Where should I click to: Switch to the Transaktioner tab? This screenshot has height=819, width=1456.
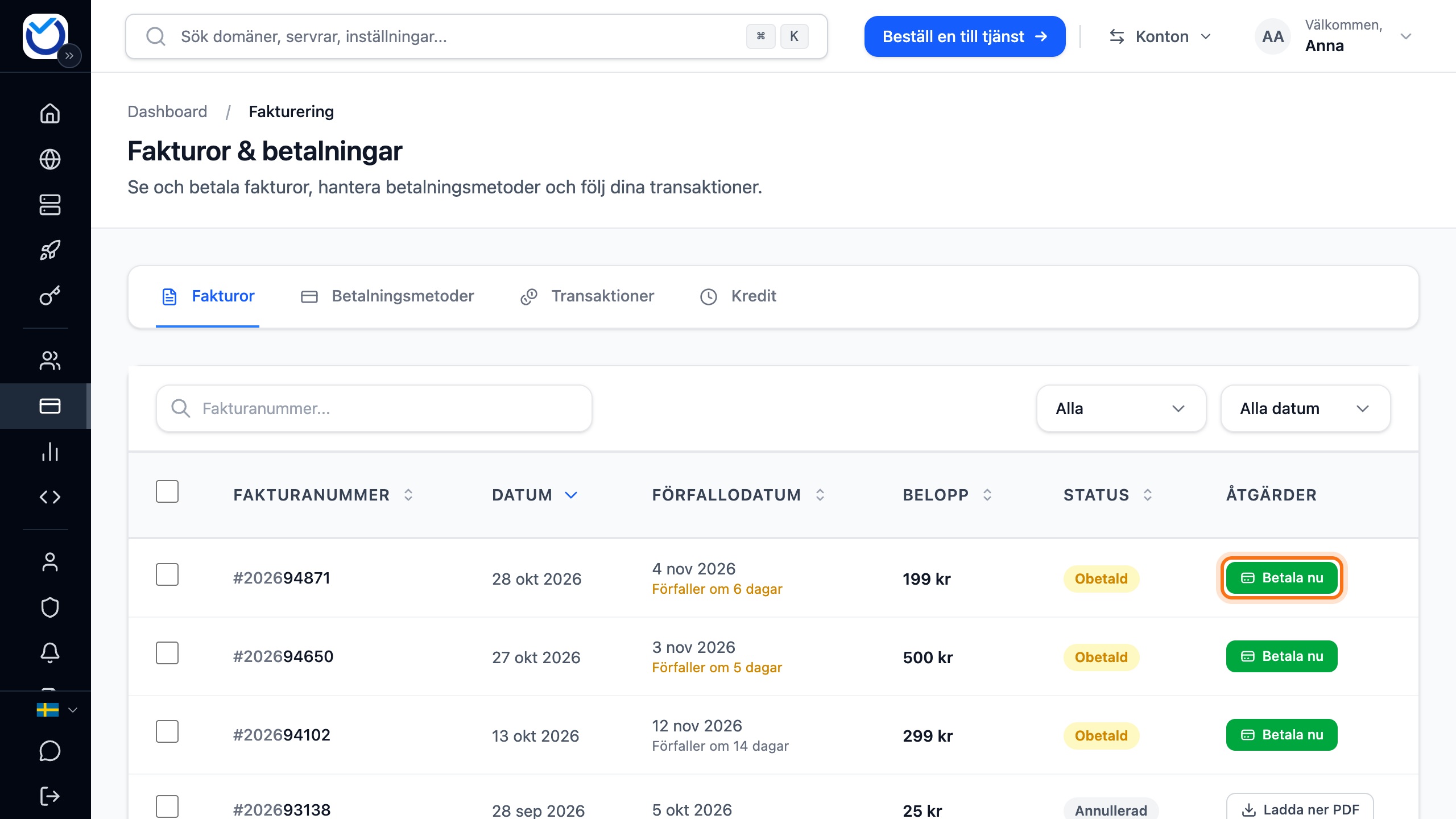(x=587, y=296)
